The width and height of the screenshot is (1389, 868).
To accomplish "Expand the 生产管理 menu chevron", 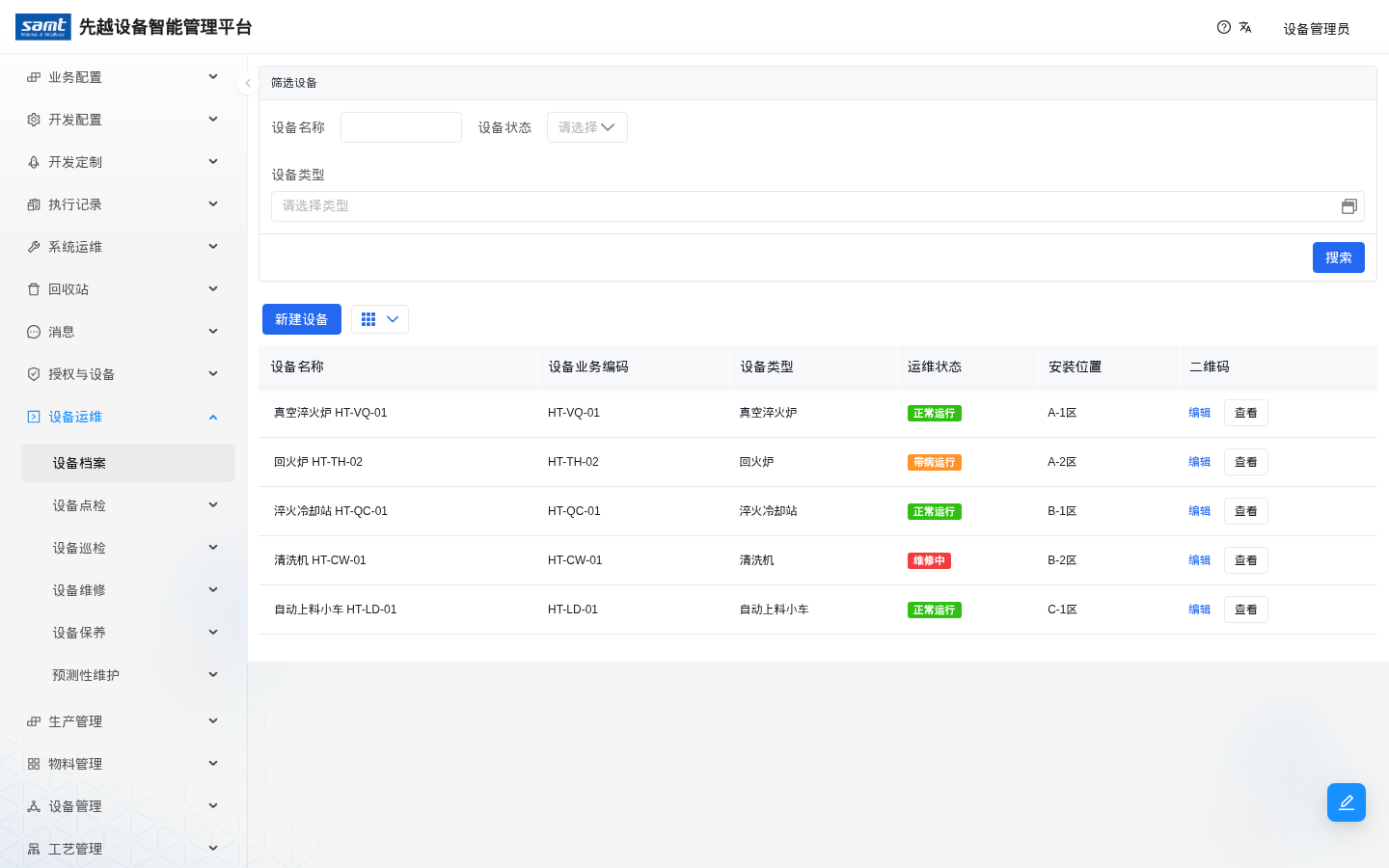I will click(213, 721).
